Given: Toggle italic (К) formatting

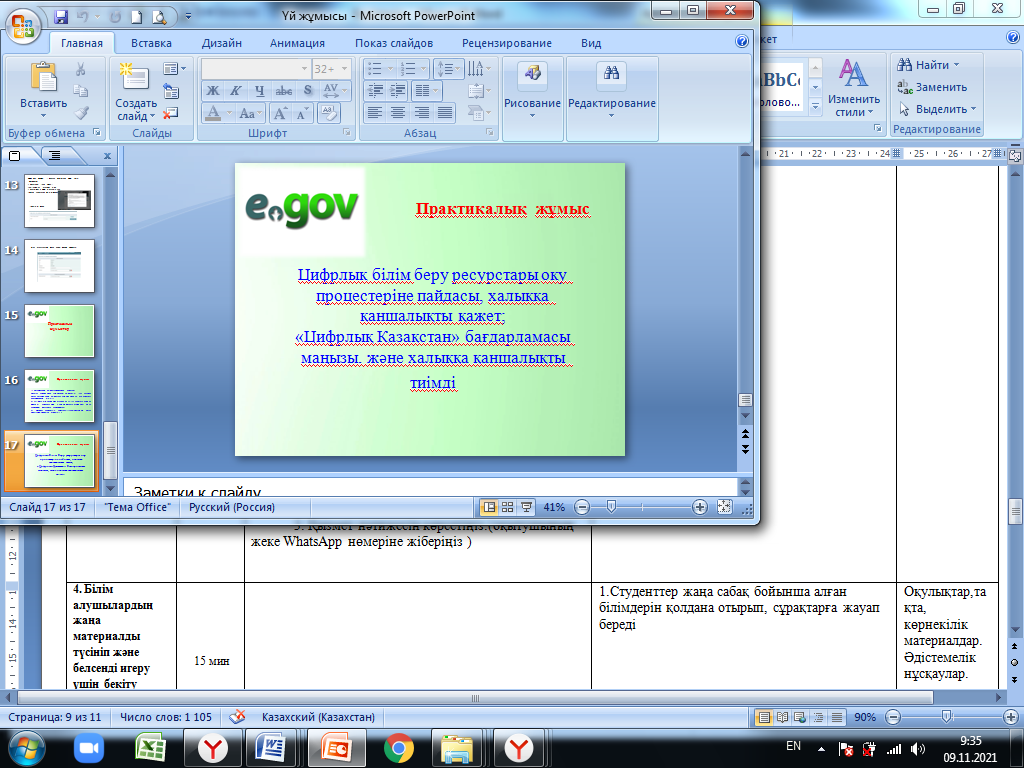Looking at the screenshot, I should (x=236, y=91).
